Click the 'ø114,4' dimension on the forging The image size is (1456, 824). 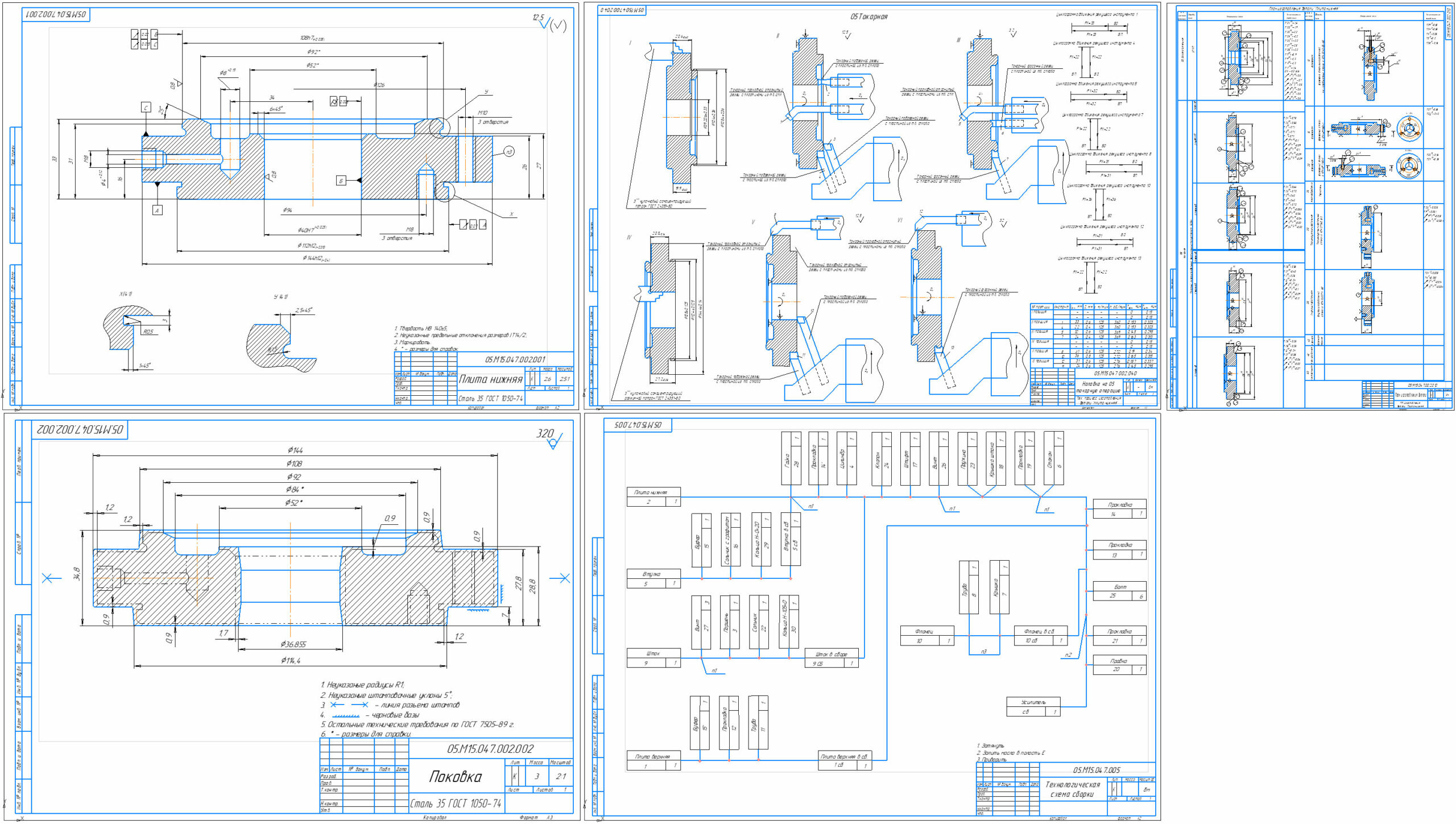tap(290, 660)
